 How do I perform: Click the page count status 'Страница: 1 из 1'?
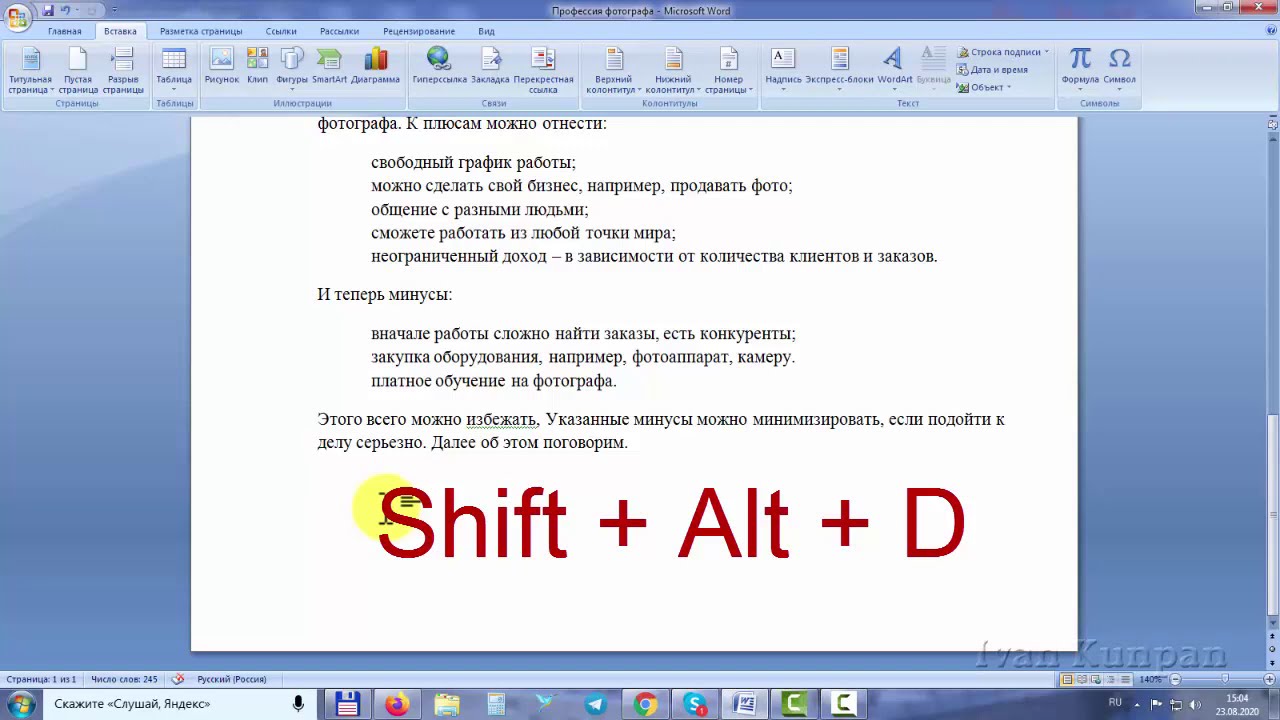click(40, 679)
